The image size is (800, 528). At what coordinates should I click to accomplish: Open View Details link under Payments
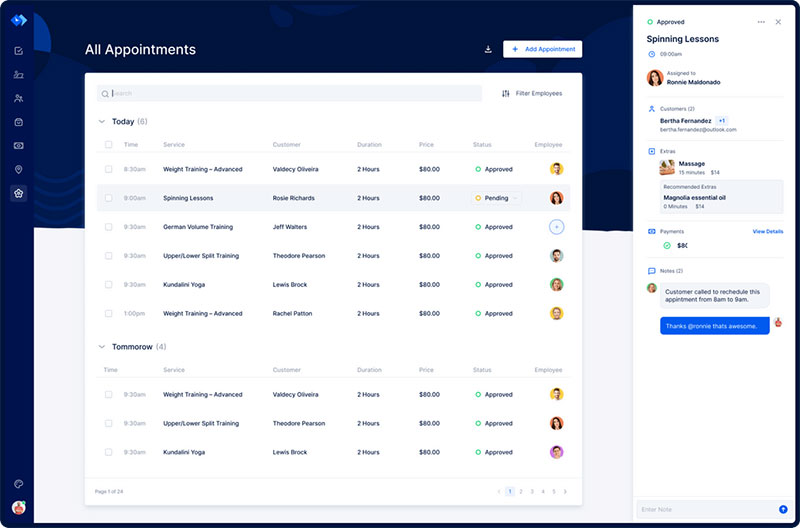[767, 231]
